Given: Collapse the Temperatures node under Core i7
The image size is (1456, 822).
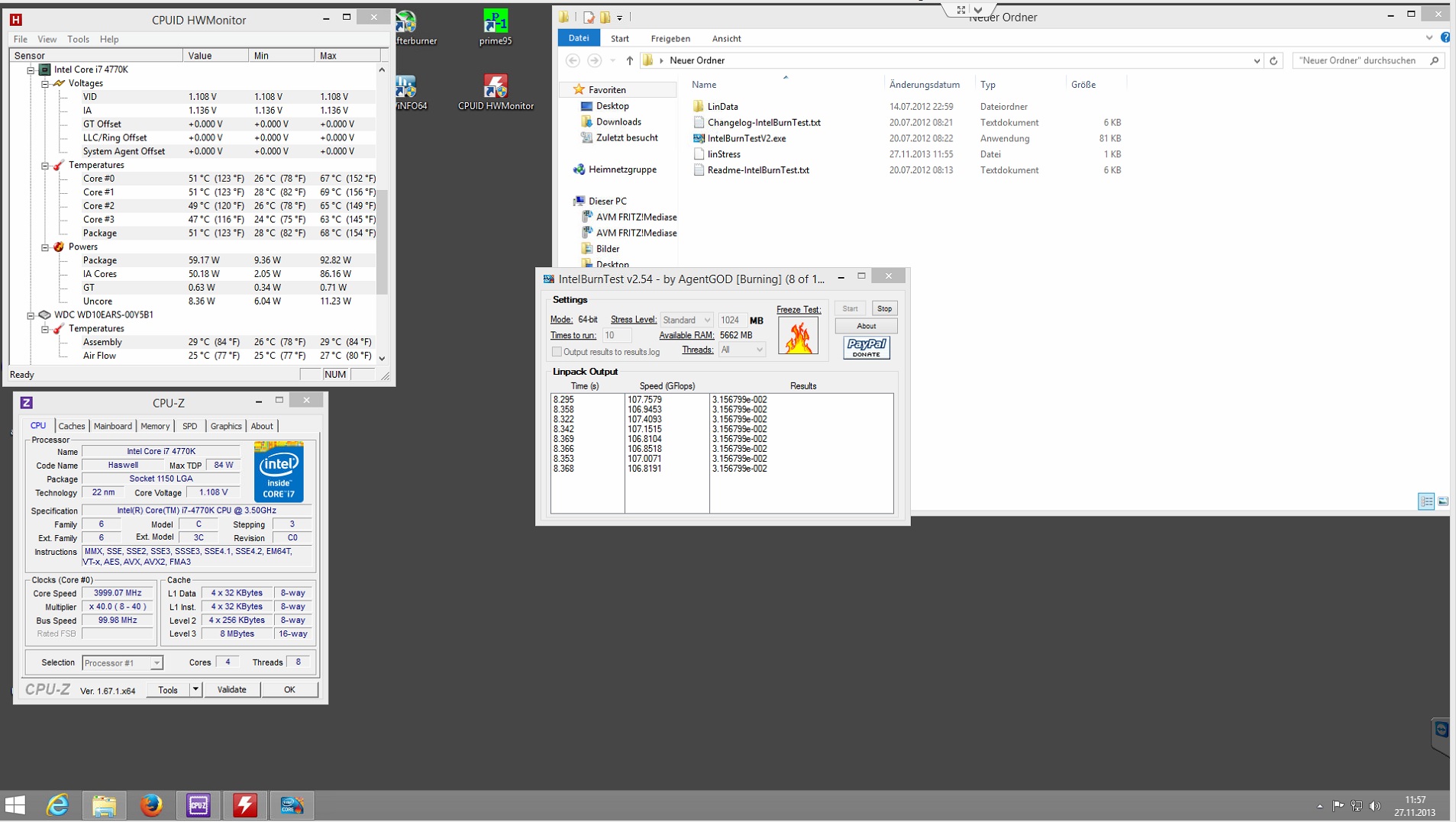Looking at the screenshot, I should tap(45, 165).
